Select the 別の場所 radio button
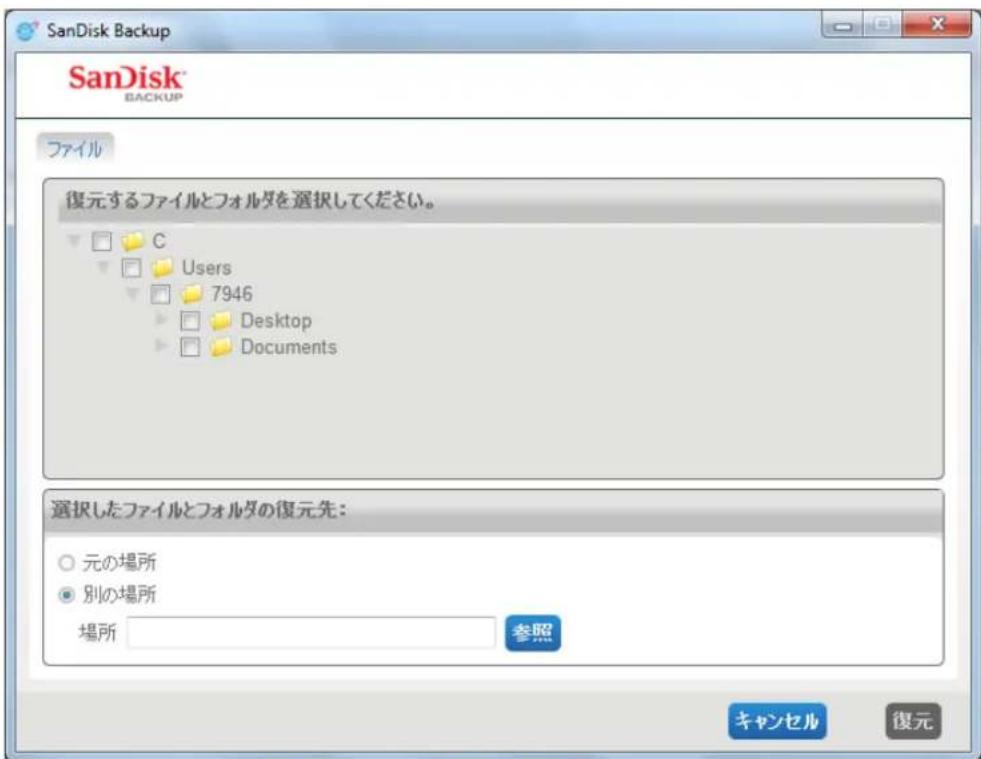The image size is (981, 759). pos(66,594)
